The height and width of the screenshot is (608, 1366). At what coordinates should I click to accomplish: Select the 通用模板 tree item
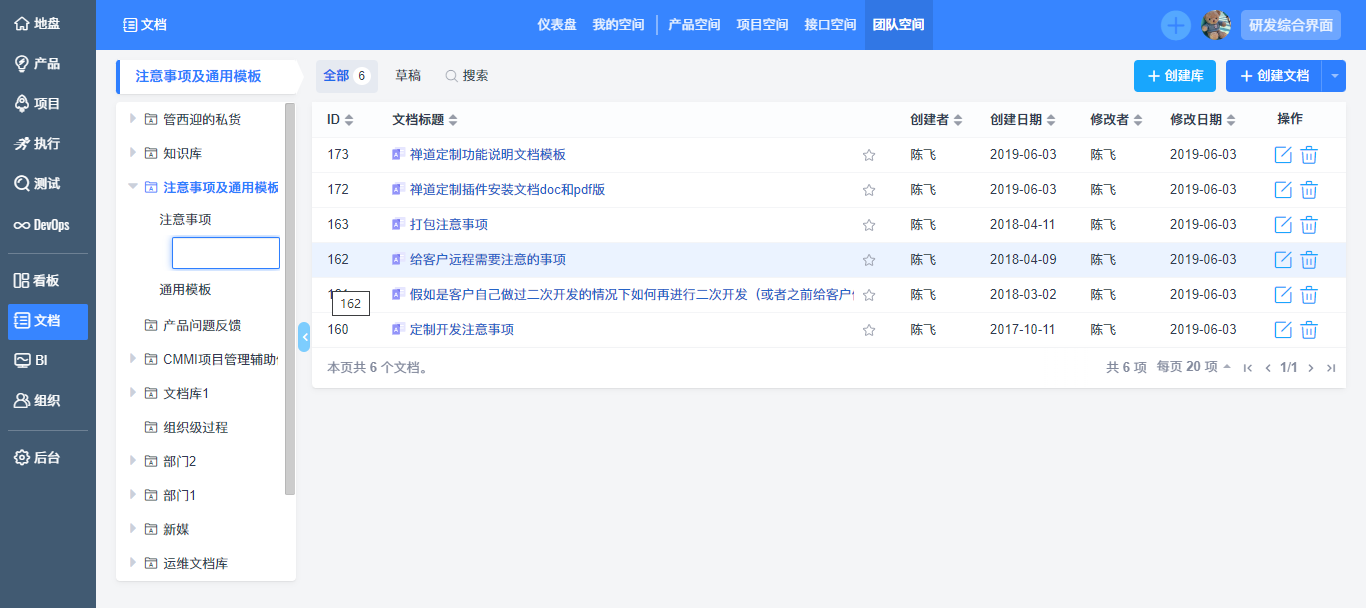(185, 289)
